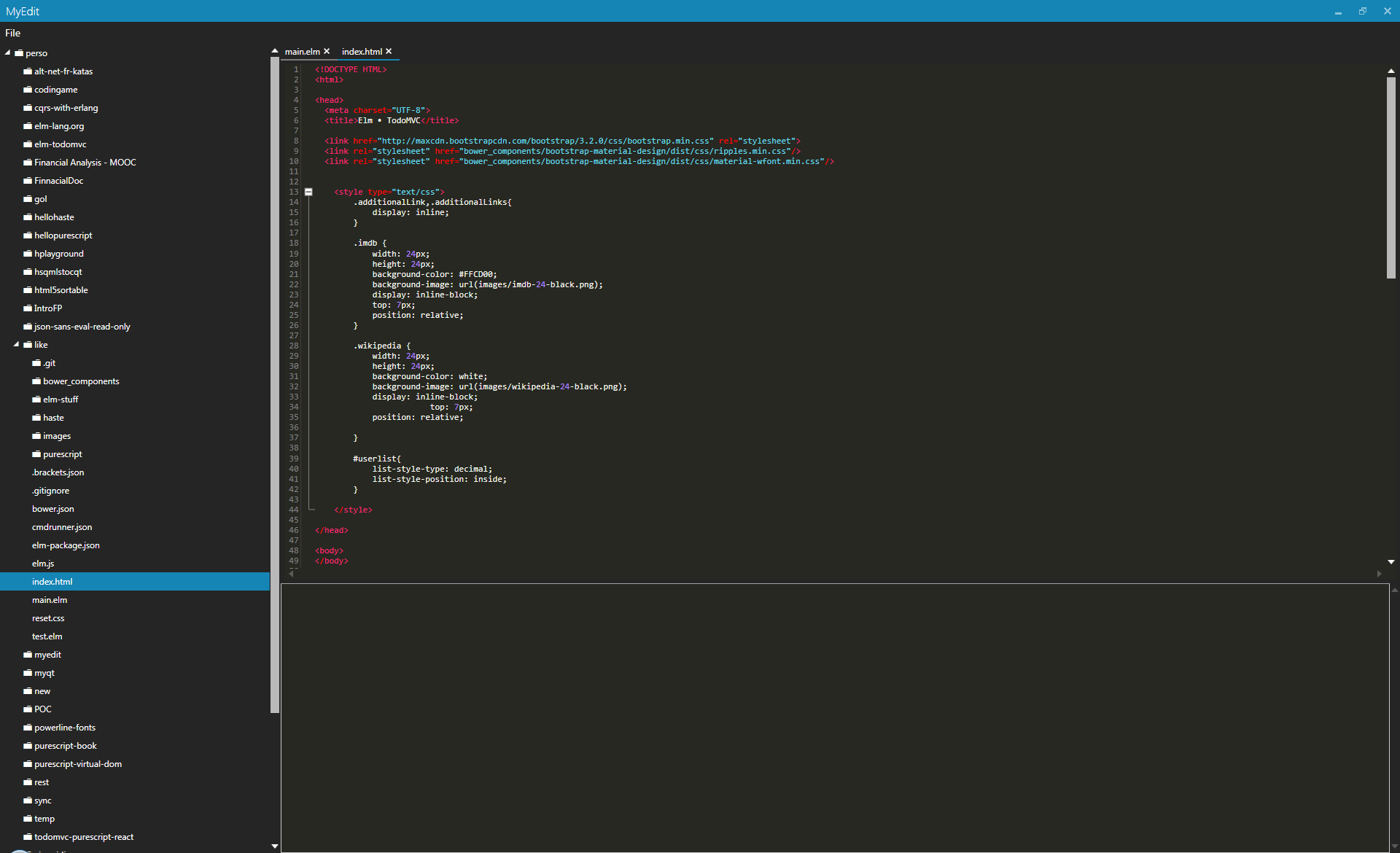The height and width of the screenshot is (853, 1400).
Task: Click the myedit folder icon
Action: tap(28, 655)
